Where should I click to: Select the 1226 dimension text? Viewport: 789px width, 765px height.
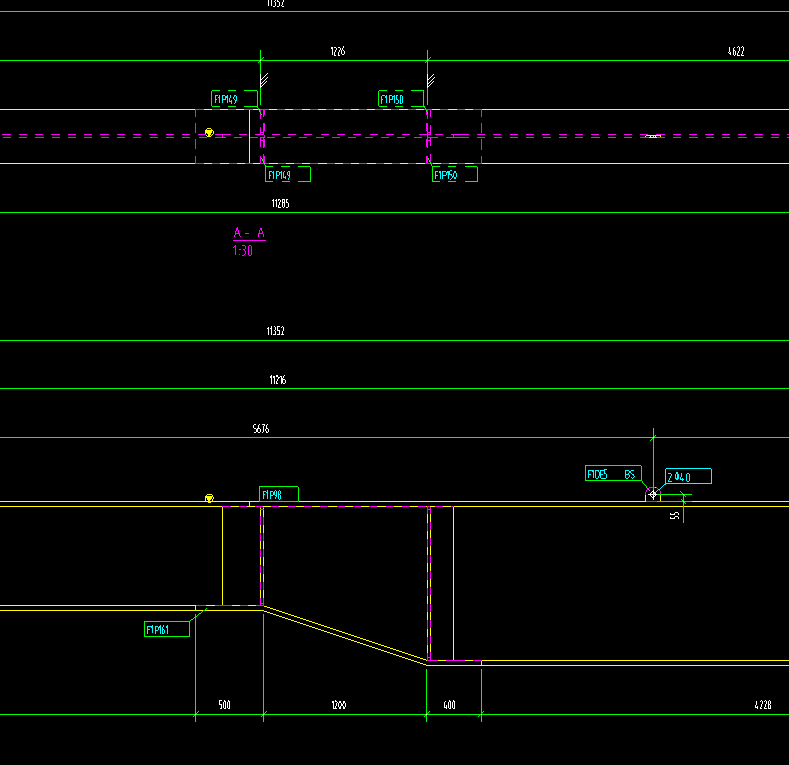pos(338,51)
